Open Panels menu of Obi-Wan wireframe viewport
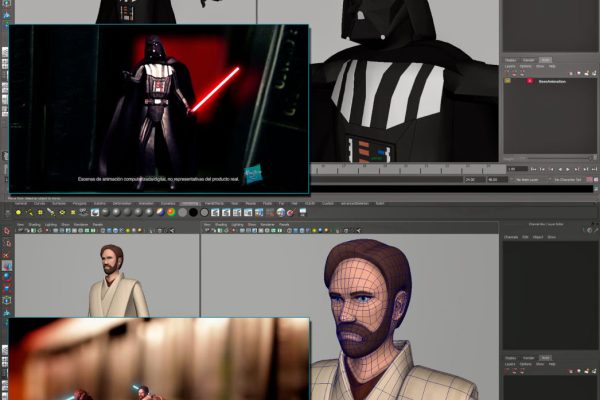Screen dimensions: 600x400 coord(284,225)
